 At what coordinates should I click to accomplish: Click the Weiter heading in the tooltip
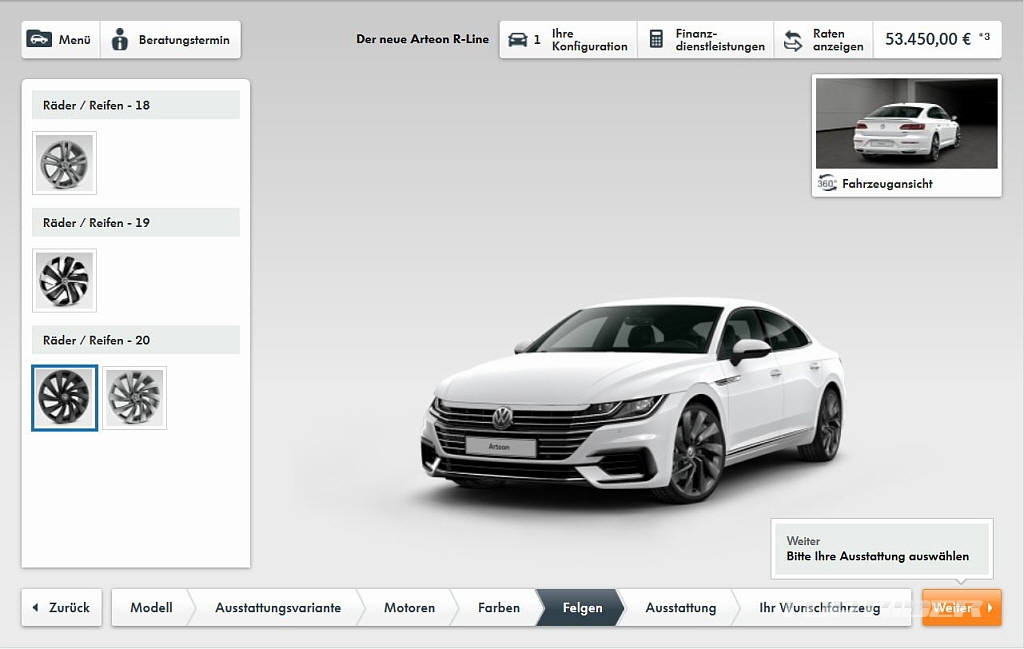point(803,541)
